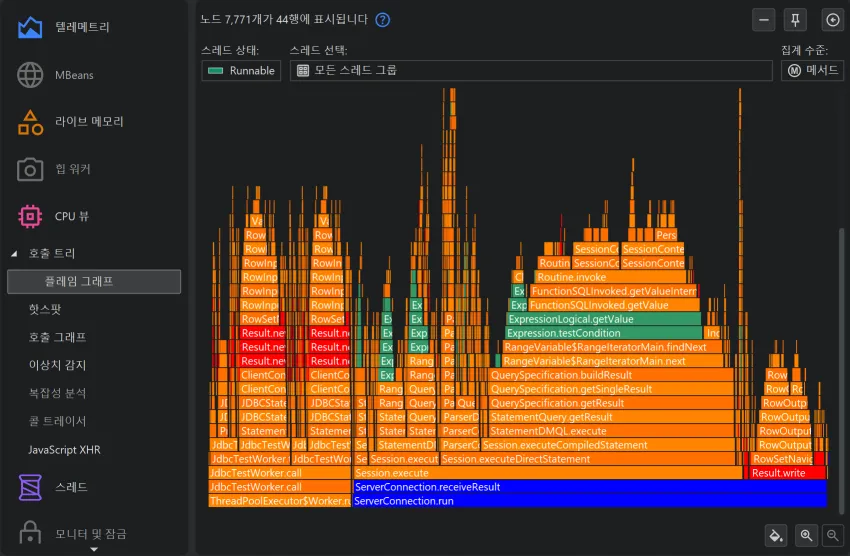
Task: Click the 텔레메트리 label
Action: [82, 27]
